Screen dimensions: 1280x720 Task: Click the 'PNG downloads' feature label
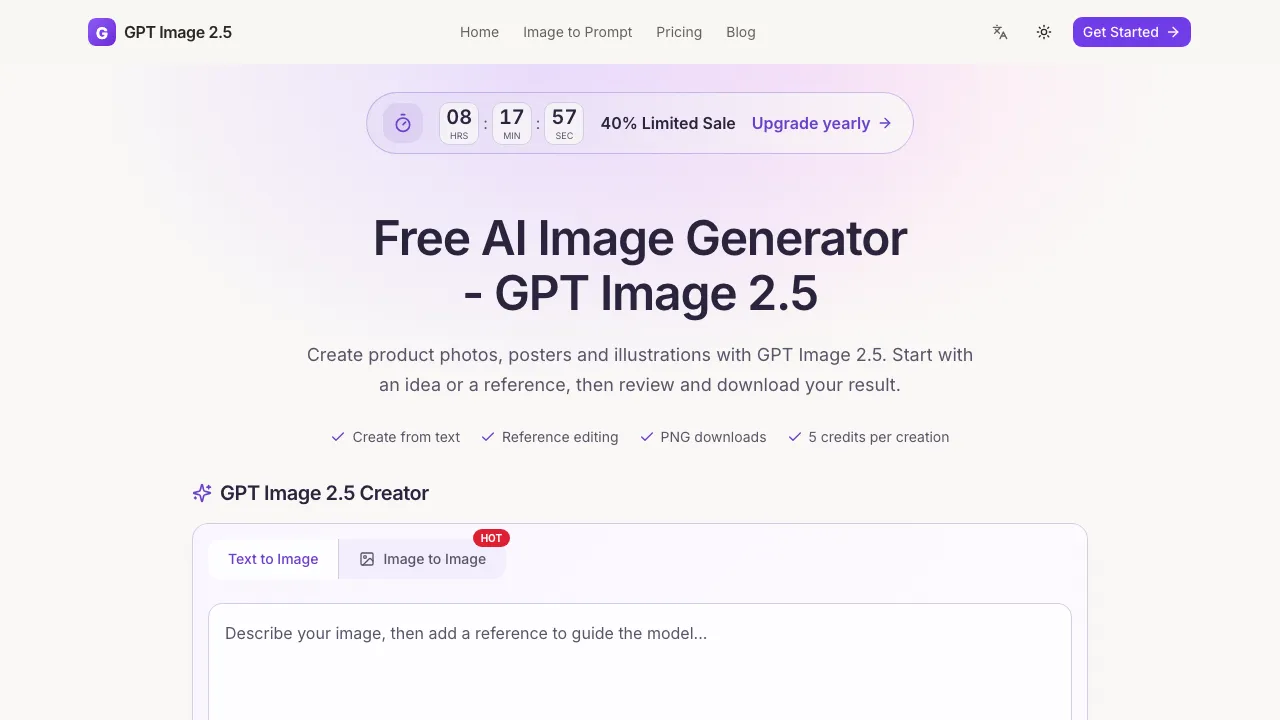713,437
